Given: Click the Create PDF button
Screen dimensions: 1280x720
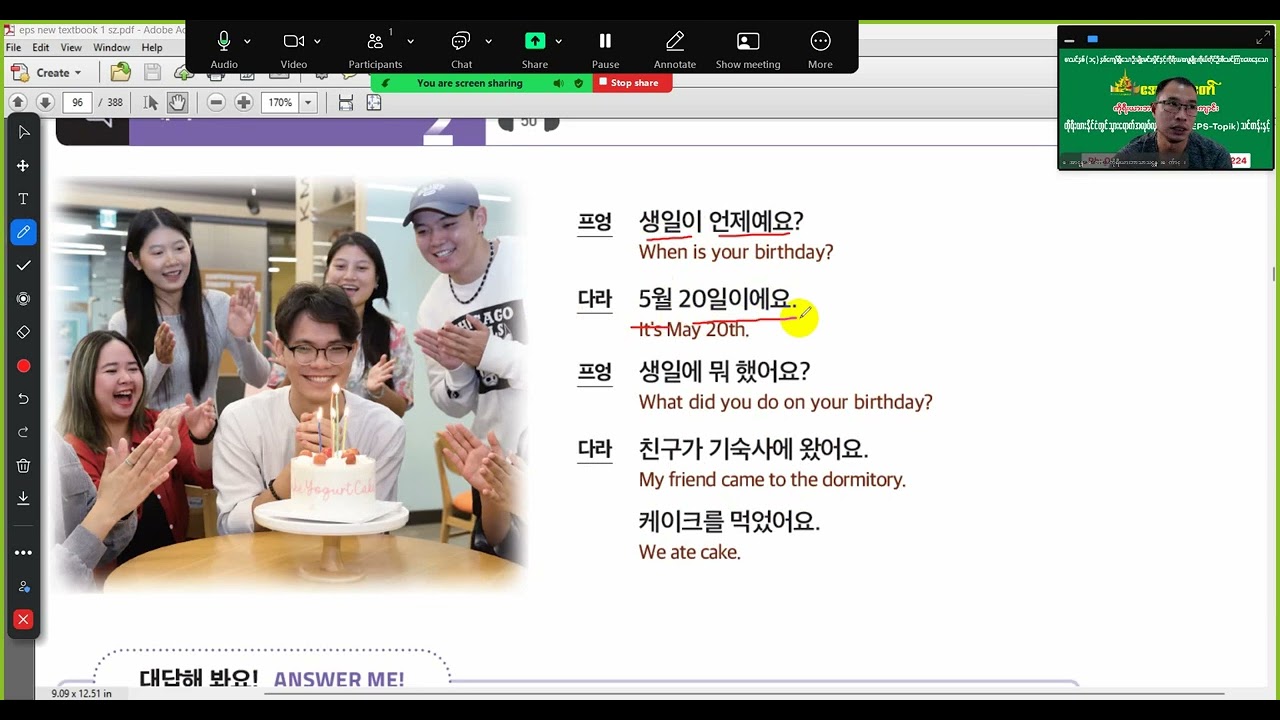Looking at the screenshot, I should 46,73.
